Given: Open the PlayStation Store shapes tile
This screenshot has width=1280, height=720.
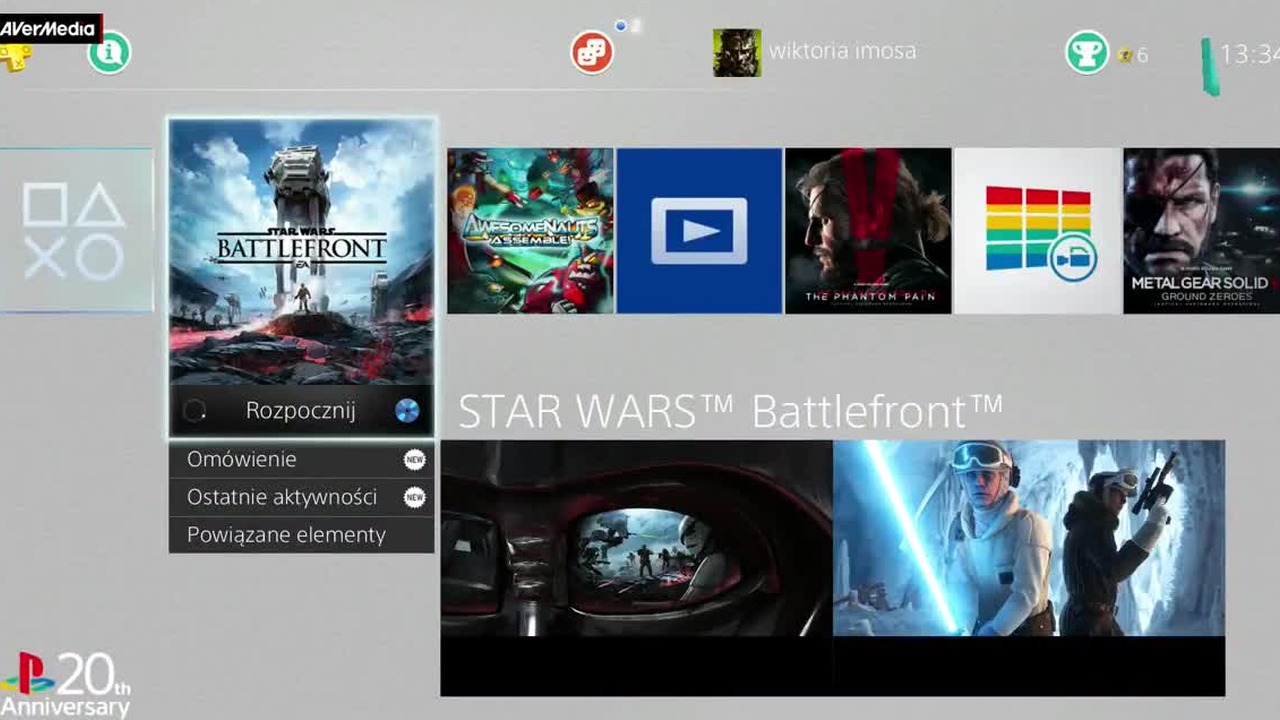Looking at the screenshot, I should (x=76, y=230).
